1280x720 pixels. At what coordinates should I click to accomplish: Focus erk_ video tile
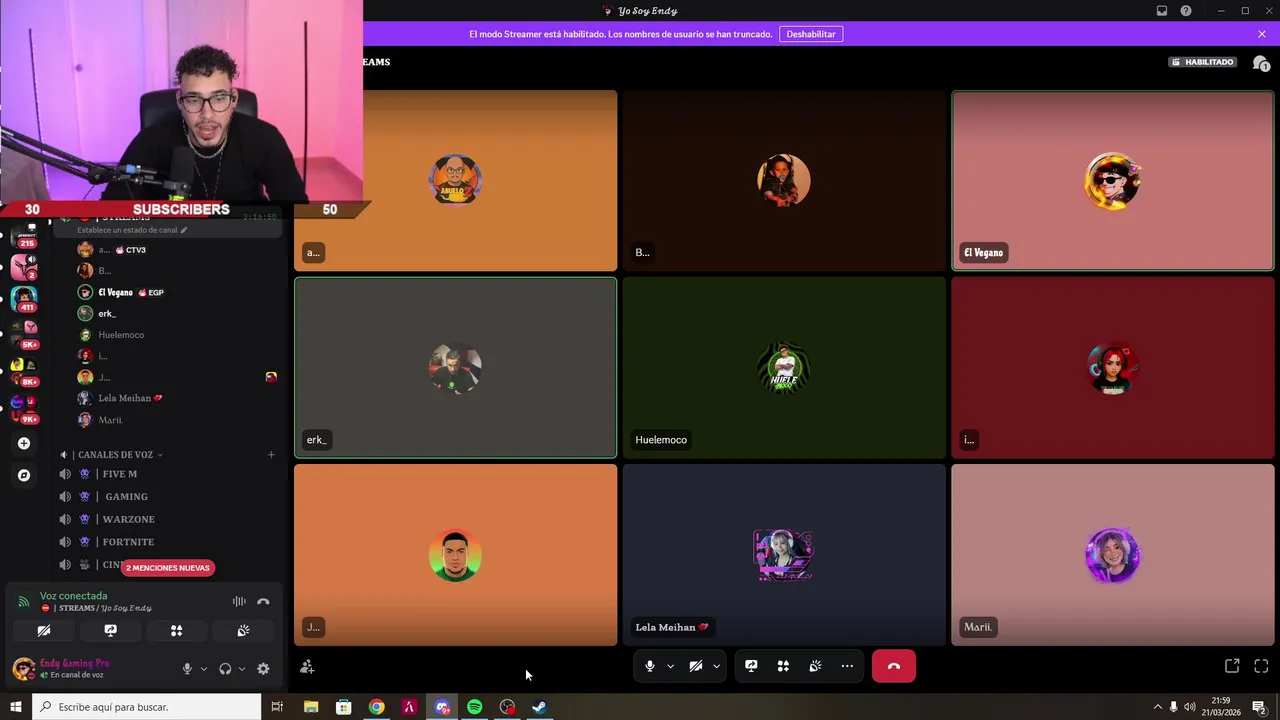click(455, 368)
